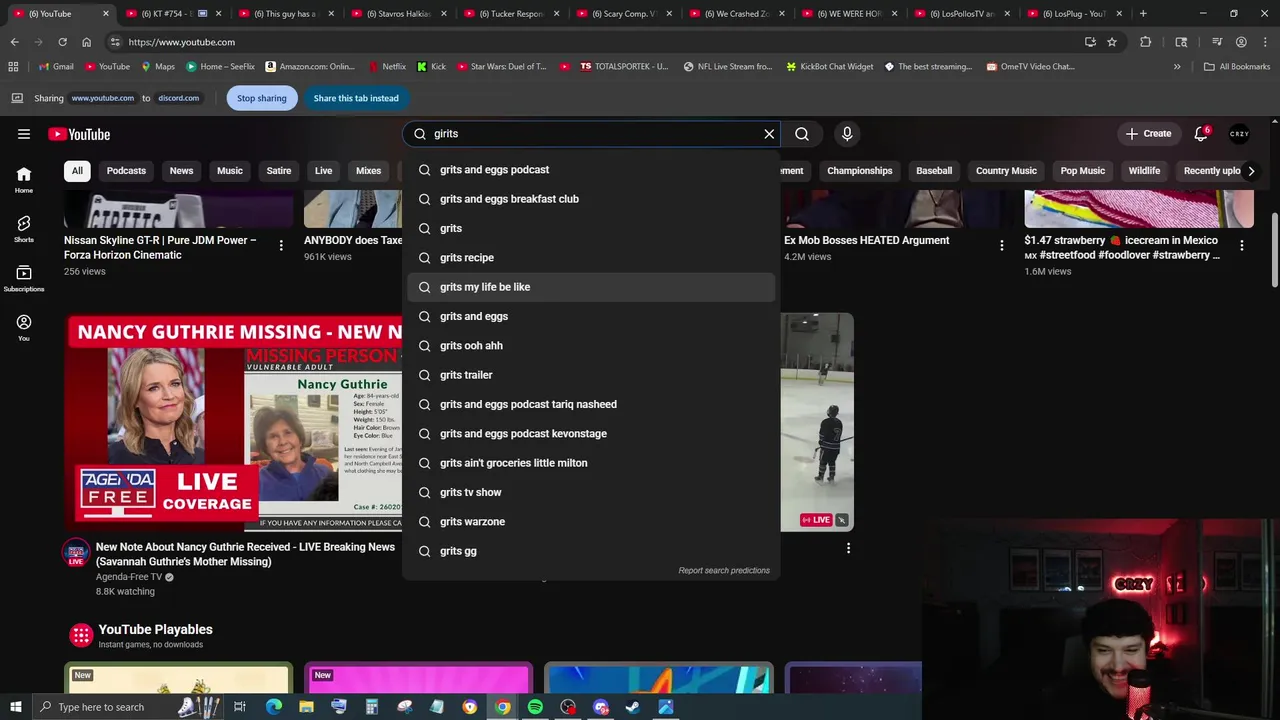The height and width of the screenshot is (720, 1280).
Task: Choose suggestion grits my life be like
Action: pyautogui.click(x=591, y=287)
